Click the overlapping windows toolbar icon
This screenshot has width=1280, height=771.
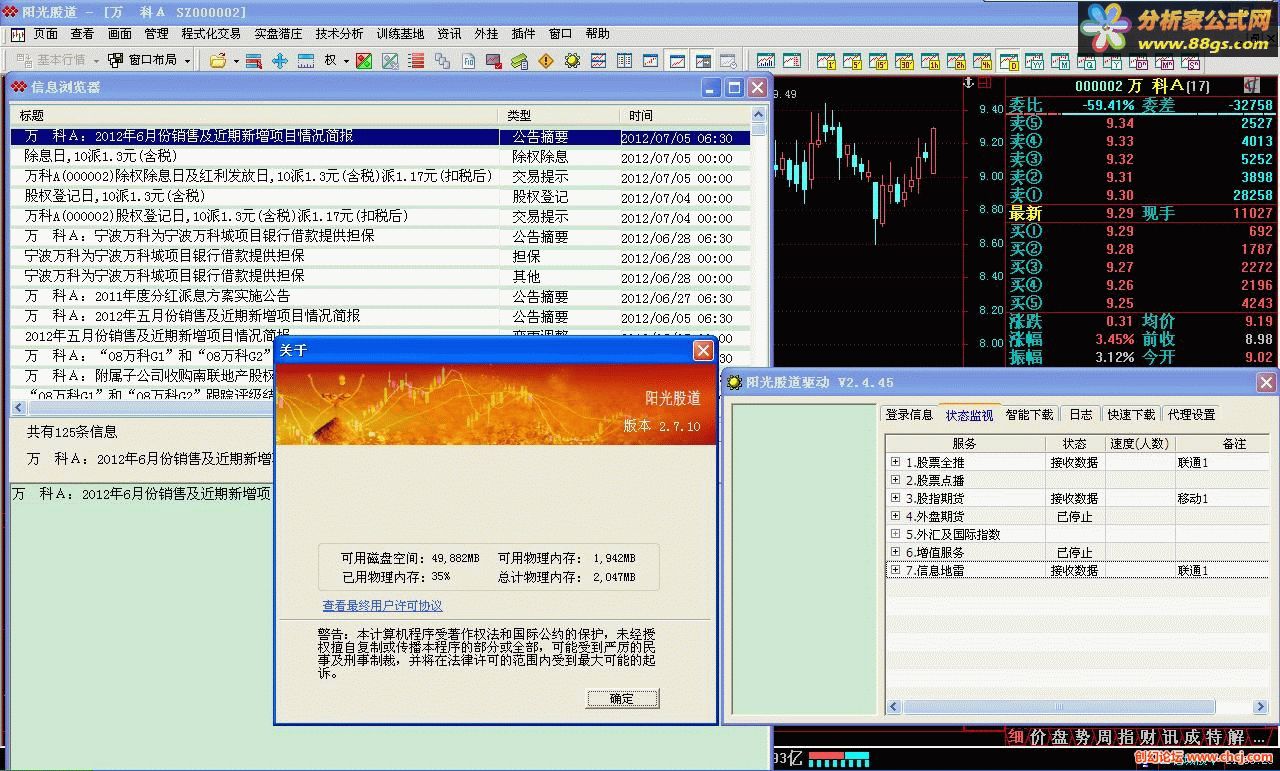point(442,61)
